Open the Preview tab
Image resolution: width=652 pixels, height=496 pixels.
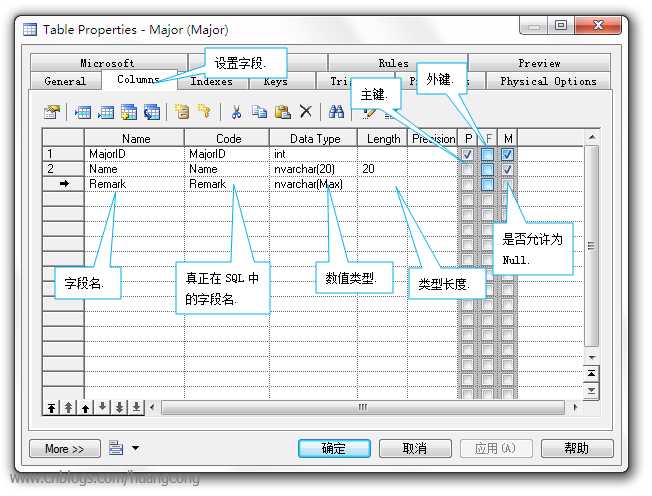(539, 63)
